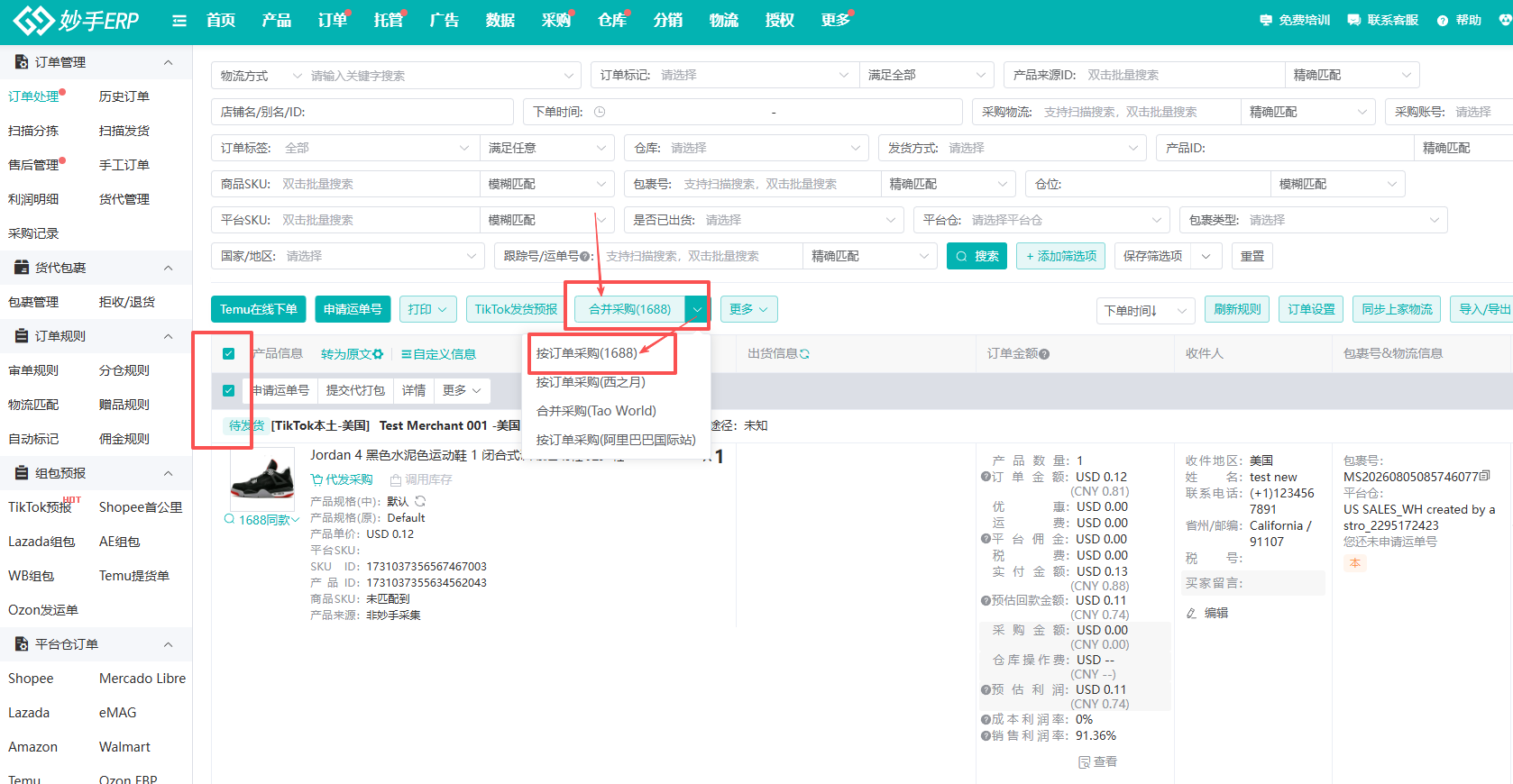Collapse the 订单管理 sidebar section
The height and width of the screenshot is (784, 1513).
coord(169,62)
